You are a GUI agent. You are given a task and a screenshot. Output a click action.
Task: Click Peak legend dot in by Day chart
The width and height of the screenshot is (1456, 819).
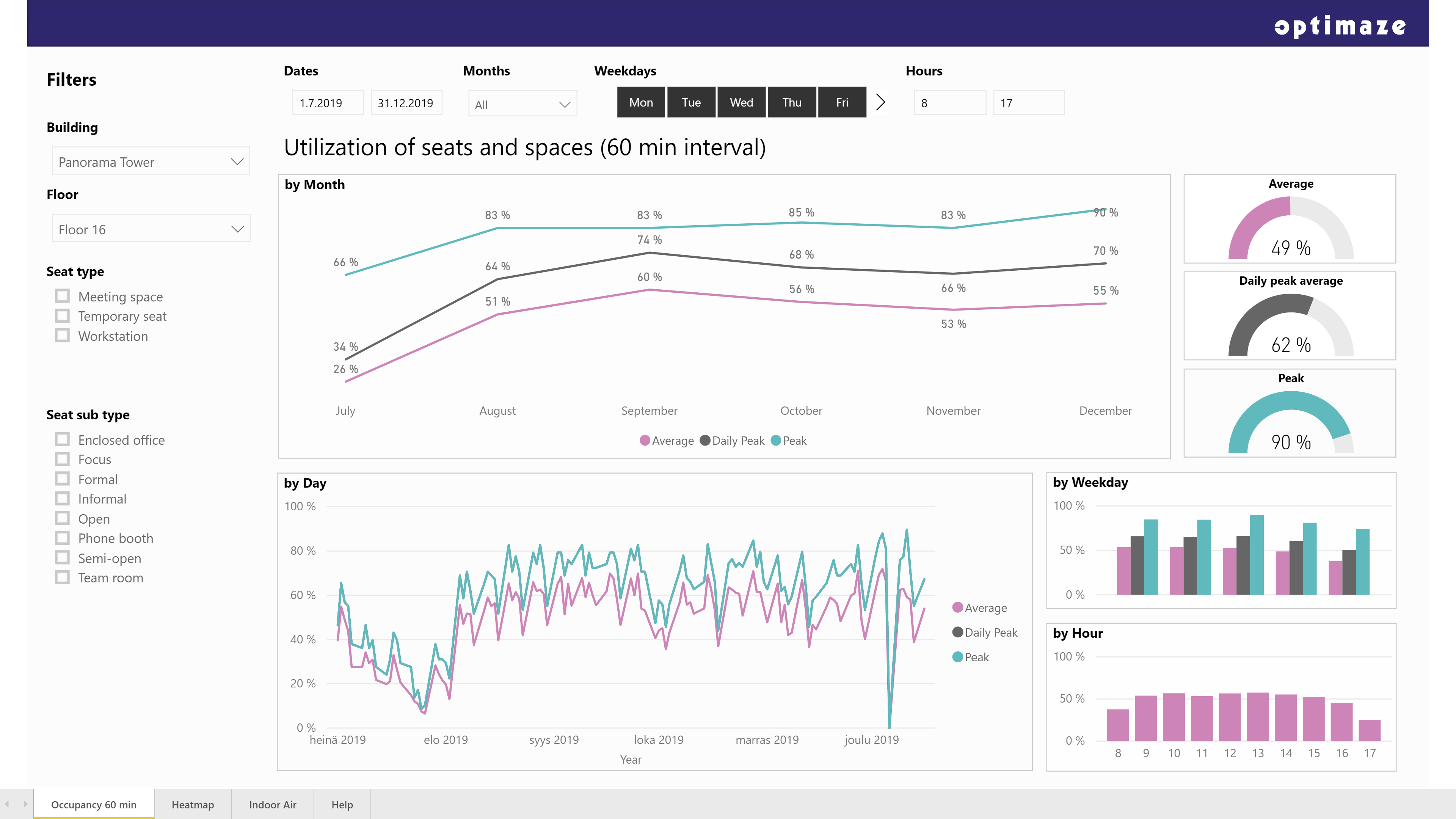[957, 657]
